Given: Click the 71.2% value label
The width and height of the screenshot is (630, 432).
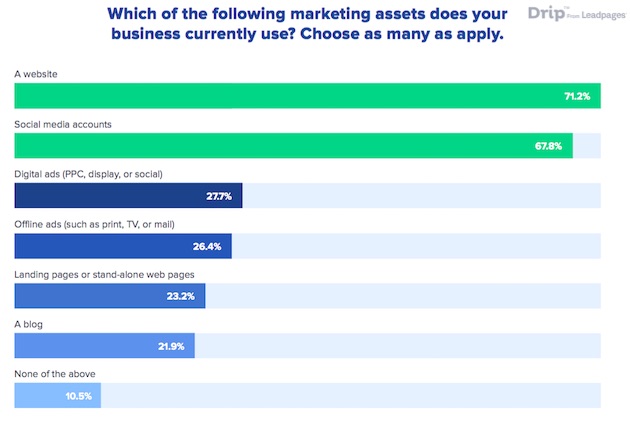Looking at the screenshot, I should [x=577, y=97].
